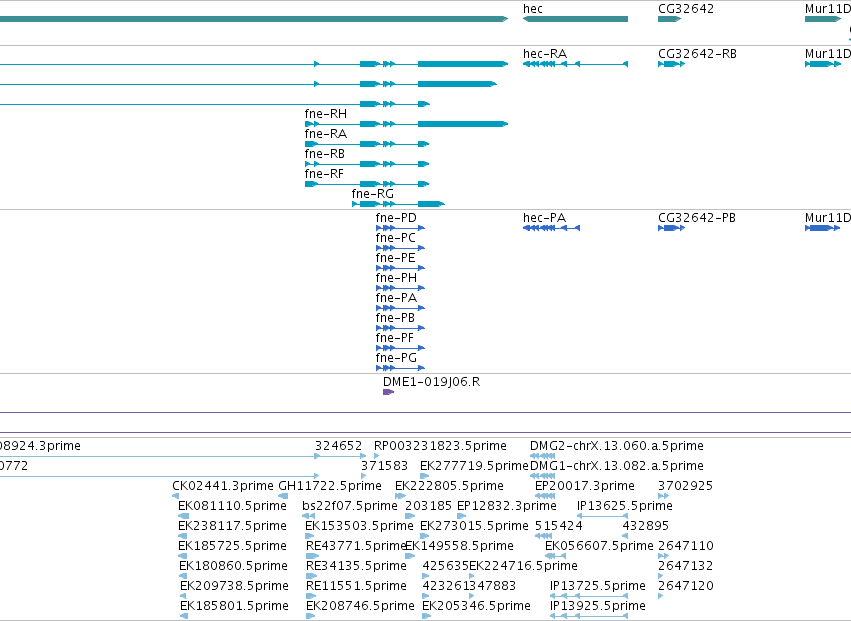Viewport: 851px width, 621px height.
Task: Click the EK153503.5prime EST label
Action: [359, 526]
